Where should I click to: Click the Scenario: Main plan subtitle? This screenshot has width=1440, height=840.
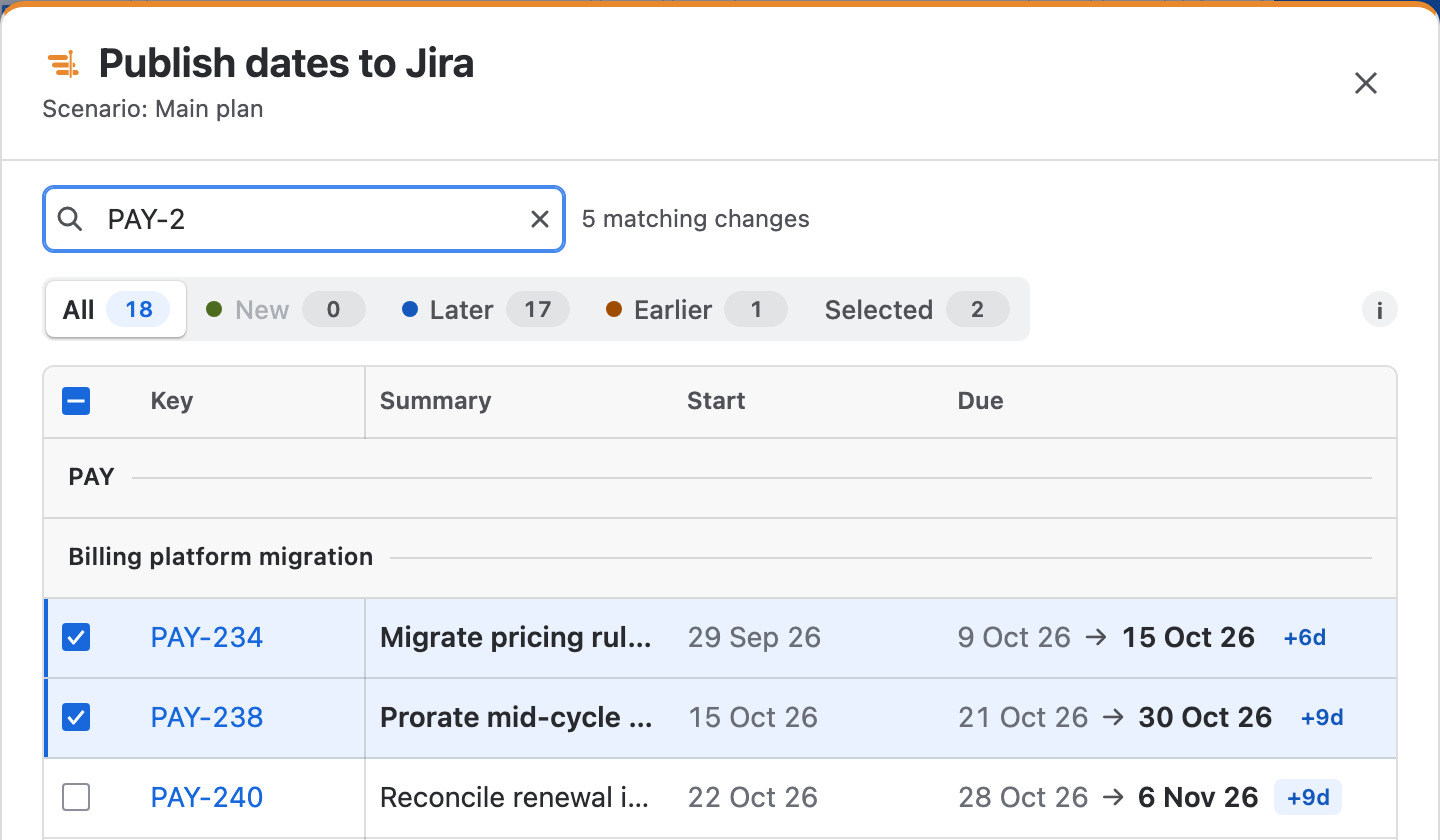click(153, 109)
